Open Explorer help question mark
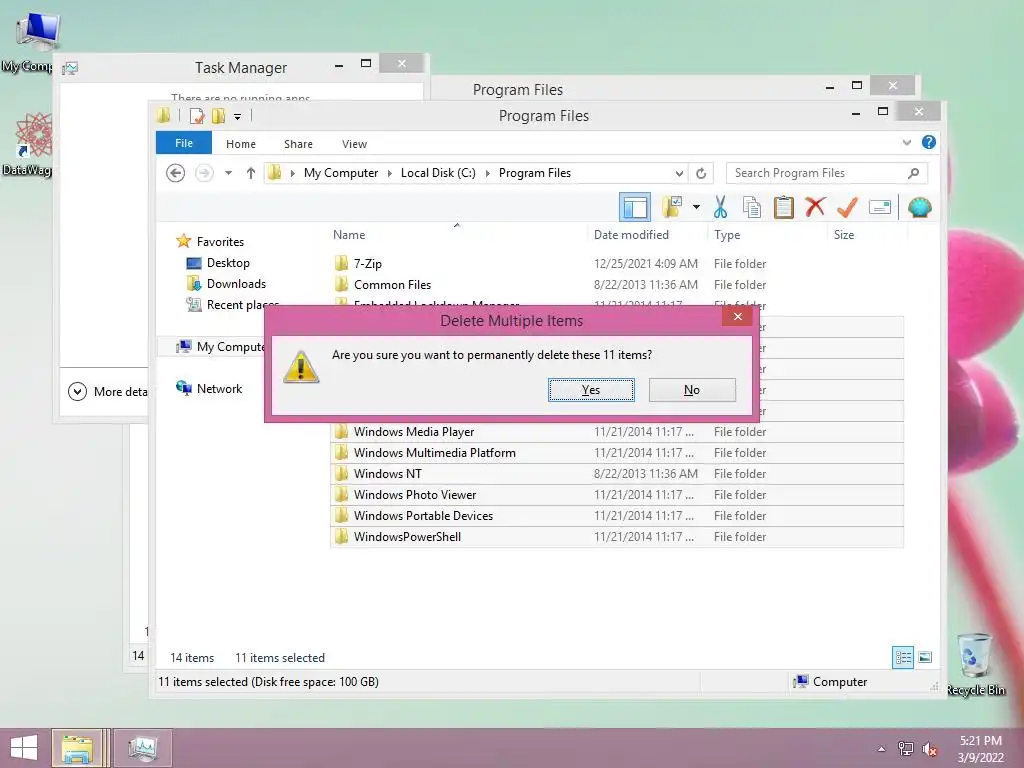Screen dimensions: 1024x768 [929, 142]
